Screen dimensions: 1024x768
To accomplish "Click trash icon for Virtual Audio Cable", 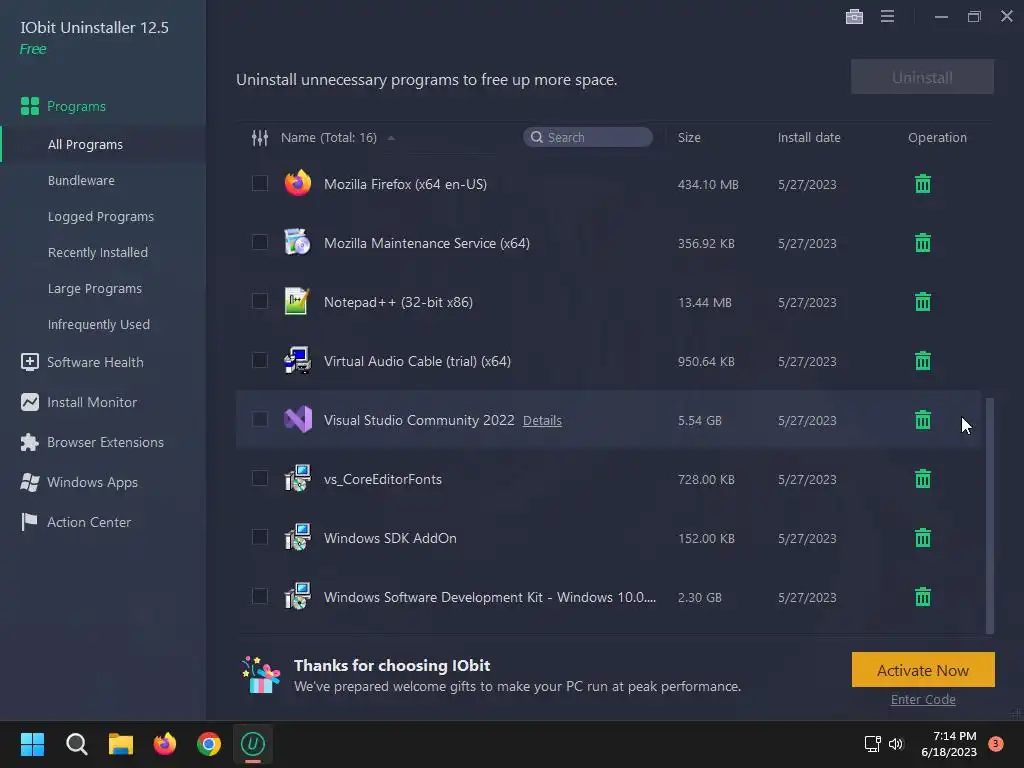I will 922,360.
